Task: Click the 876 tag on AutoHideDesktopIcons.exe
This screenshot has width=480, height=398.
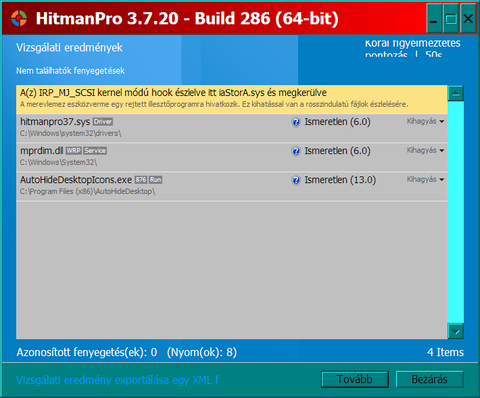Action: (x=141, y=180)
